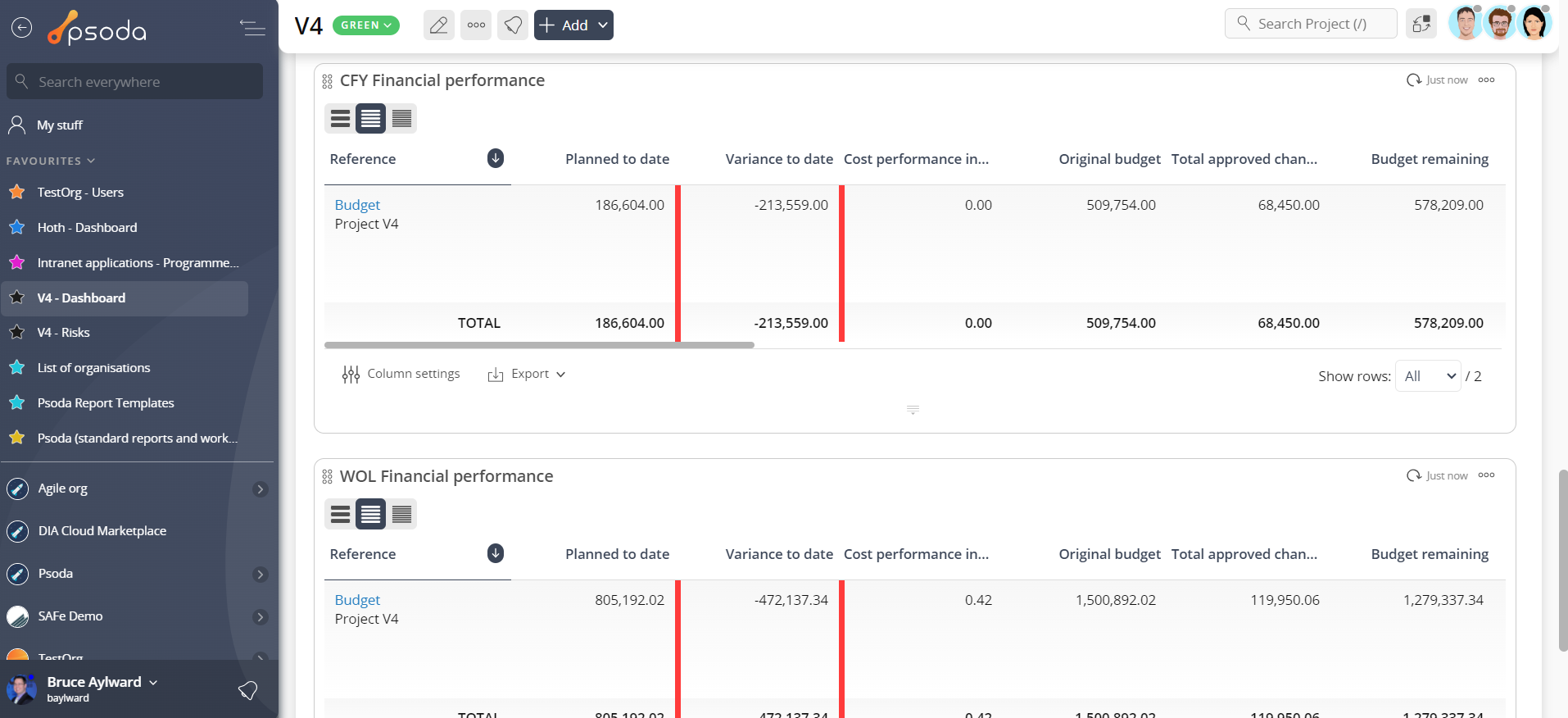The height and width of the screenshot is (718, 1568).
Task: Sort CFY table by Original budget header
Action: point(1109,159)
